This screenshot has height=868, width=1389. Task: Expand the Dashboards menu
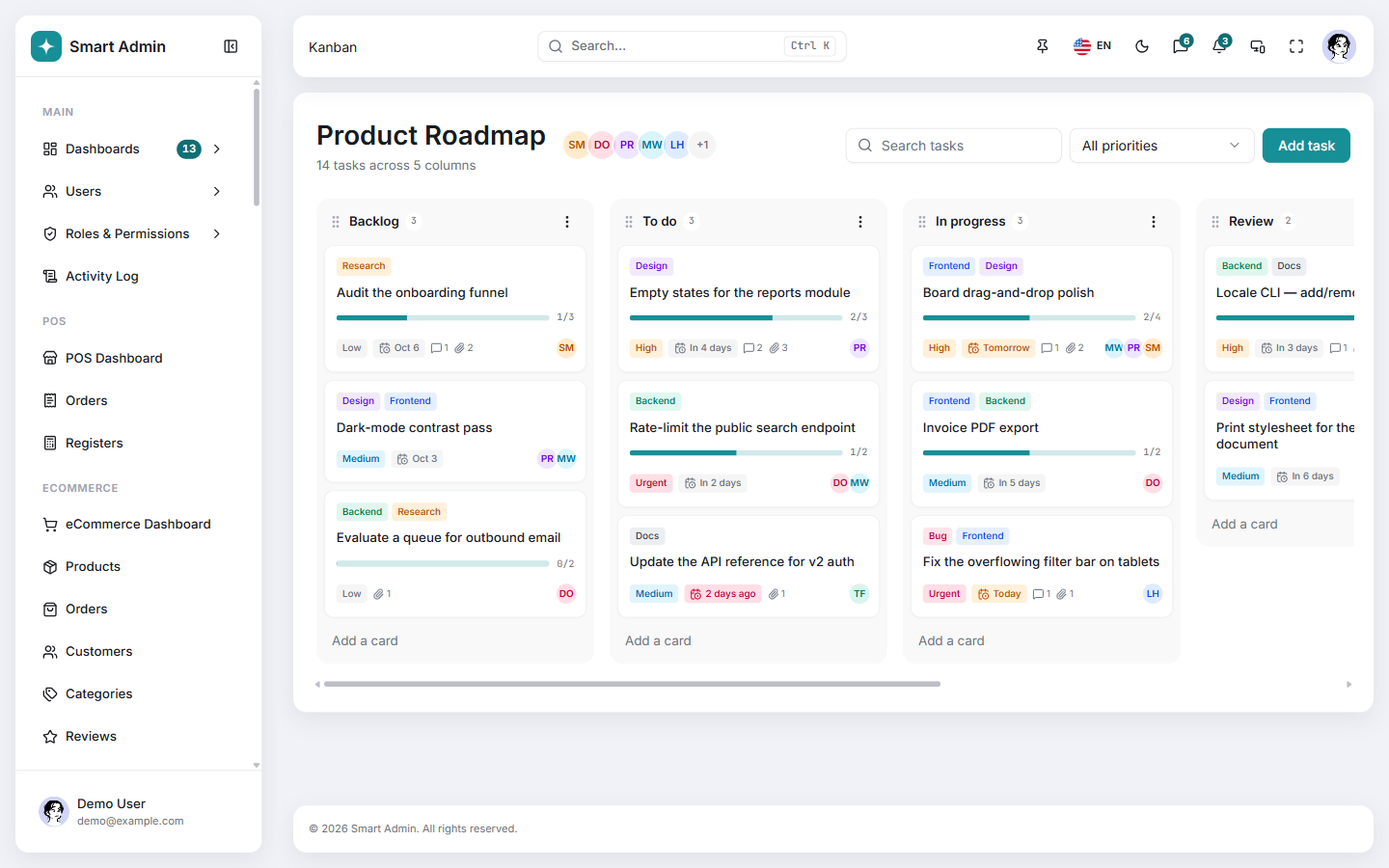(x=132, y=149)
